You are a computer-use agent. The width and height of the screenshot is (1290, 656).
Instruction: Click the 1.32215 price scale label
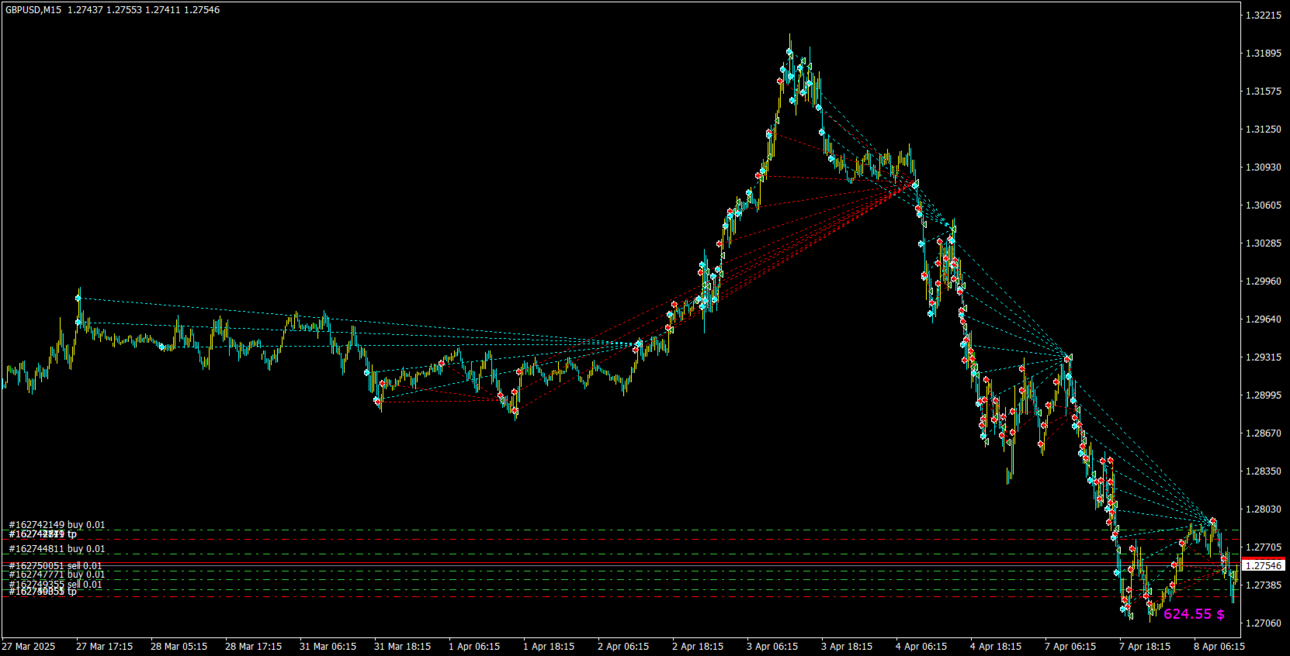click(x=1264, y=16)
